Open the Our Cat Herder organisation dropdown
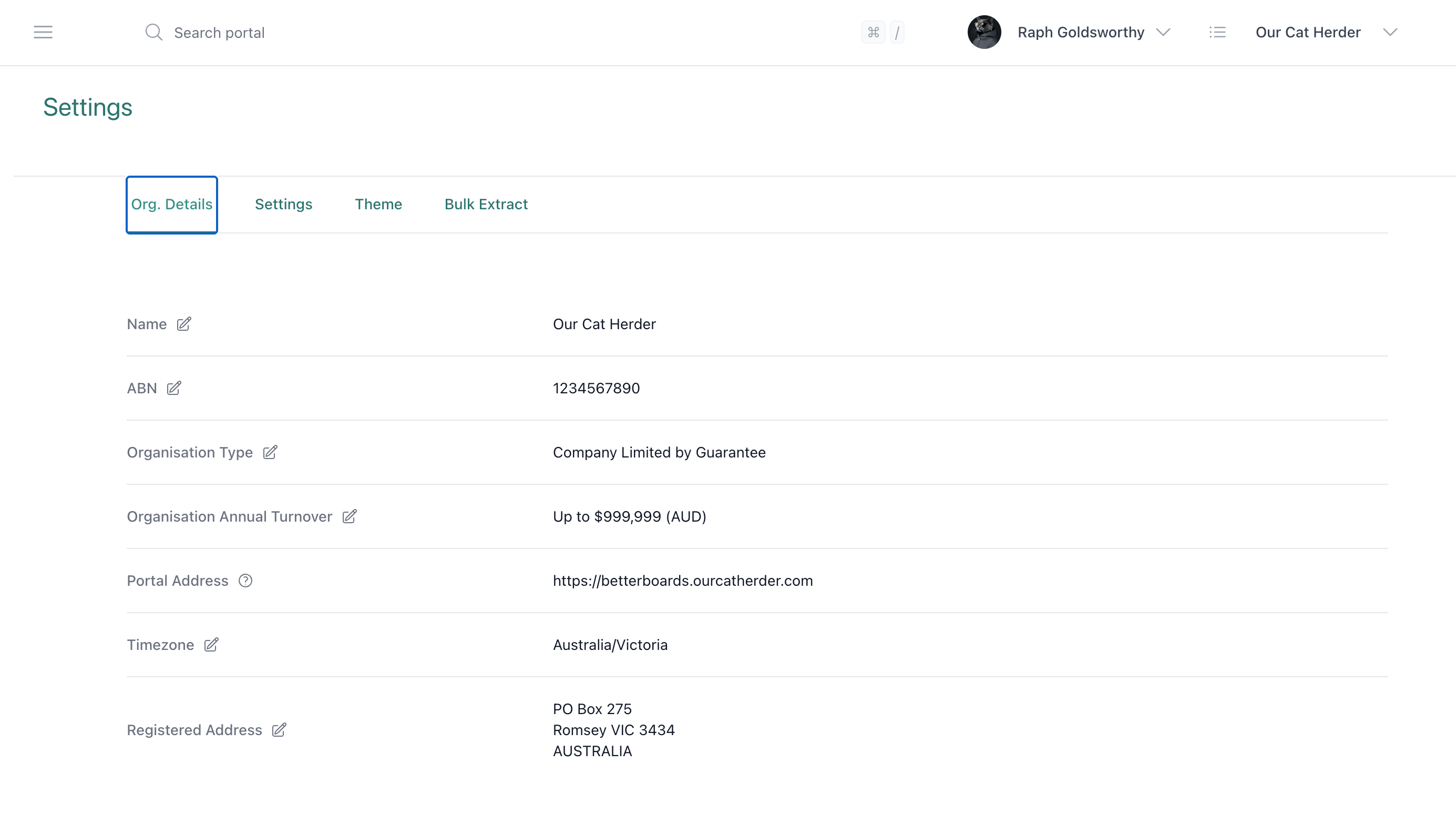 pos(1390,32)
